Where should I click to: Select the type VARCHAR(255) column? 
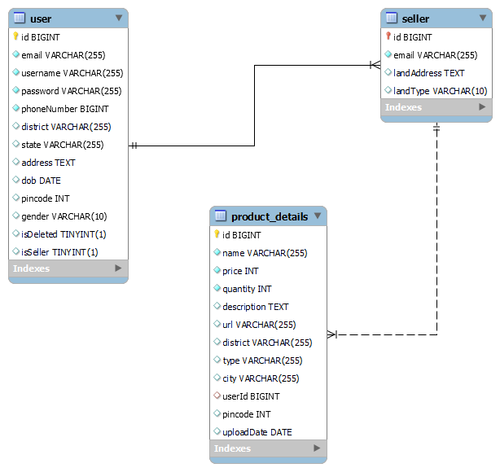coord(262,361)
